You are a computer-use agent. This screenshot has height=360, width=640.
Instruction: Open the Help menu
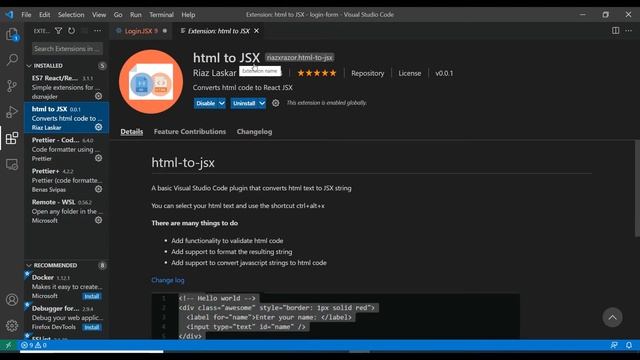pyautogui.click(x=188, y=15)
